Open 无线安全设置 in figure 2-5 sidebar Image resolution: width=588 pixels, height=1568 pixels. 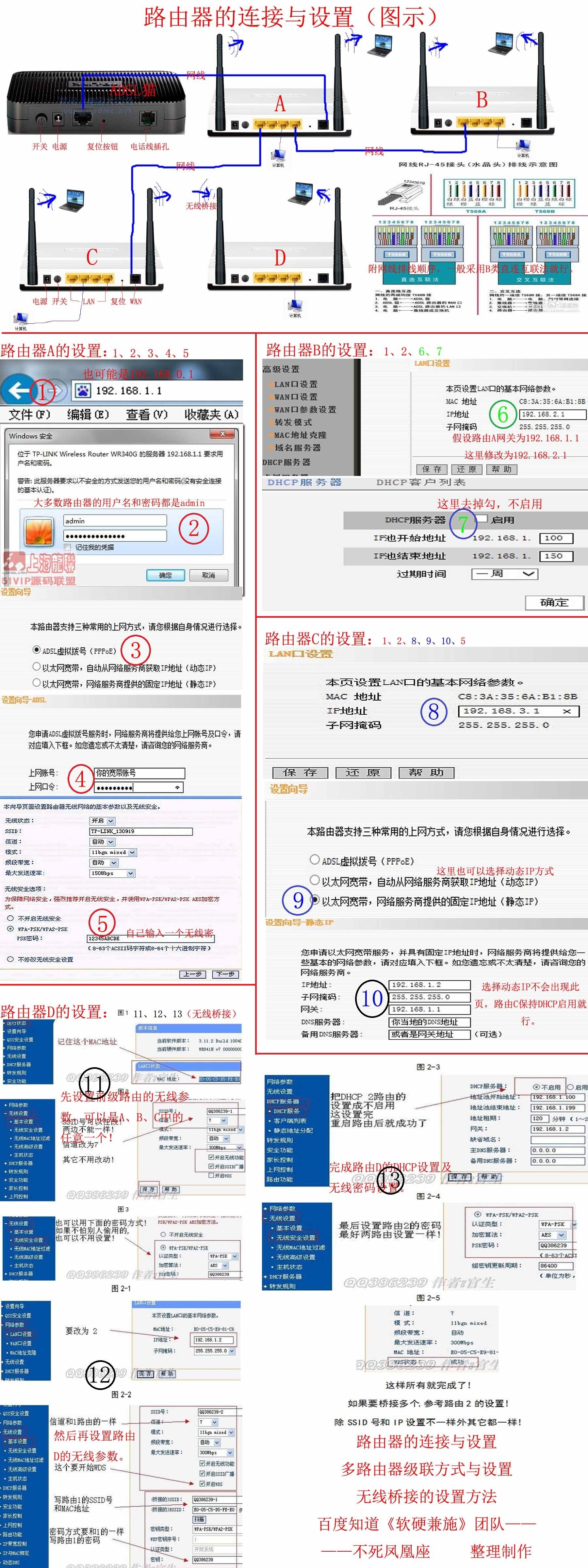coord(296,1237)
